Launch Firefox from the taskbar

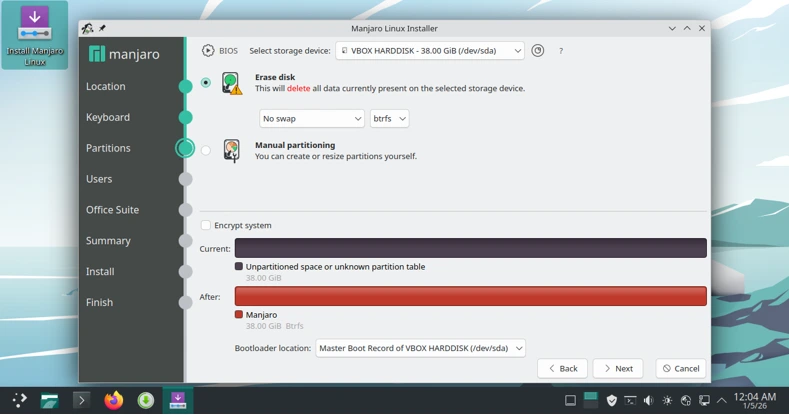(x=114, y=400)
